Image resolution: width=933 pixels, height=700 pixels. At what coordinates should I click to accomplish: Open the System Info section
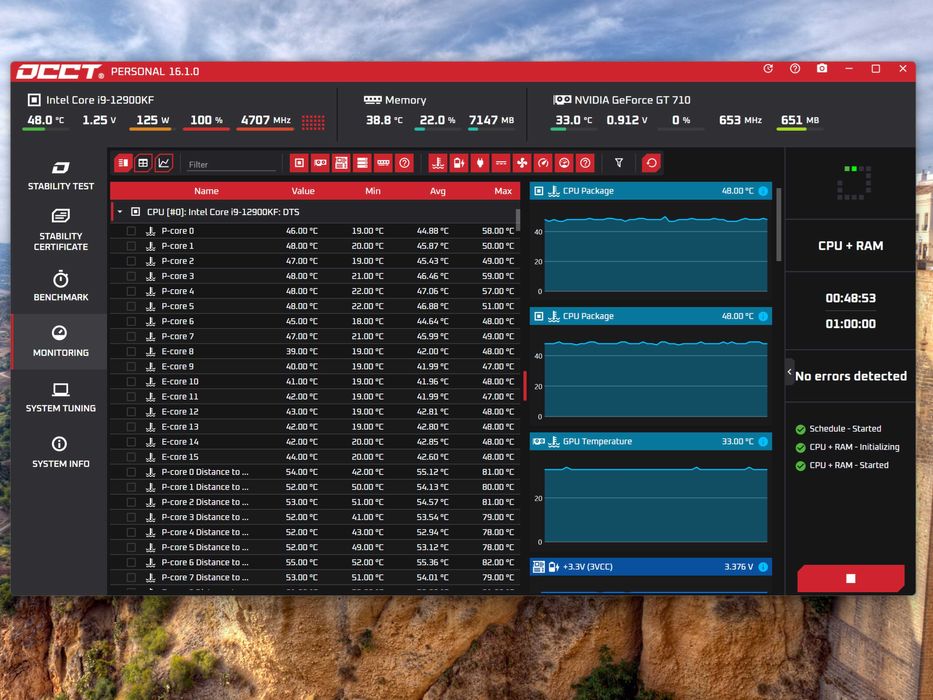coord(61,453)
